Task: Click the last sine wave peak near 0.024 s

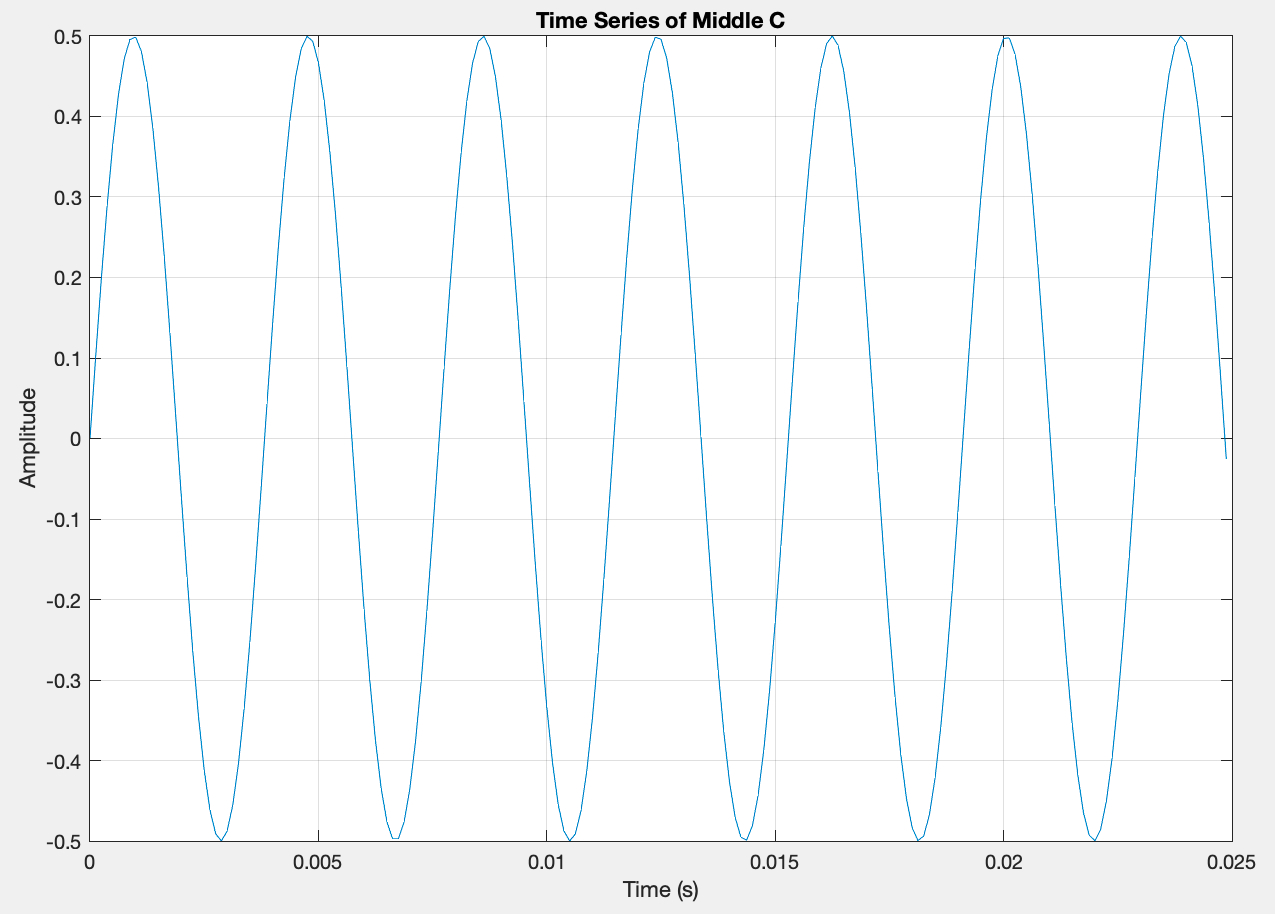Action: click(1181, 37)
